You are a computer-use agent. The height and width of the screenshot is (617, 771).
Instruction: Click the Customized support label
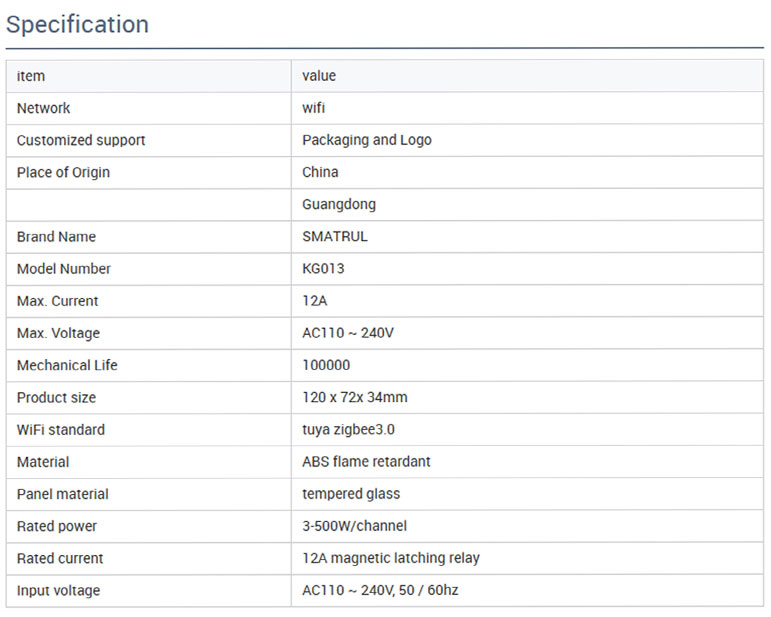click(x=81, y=140)
